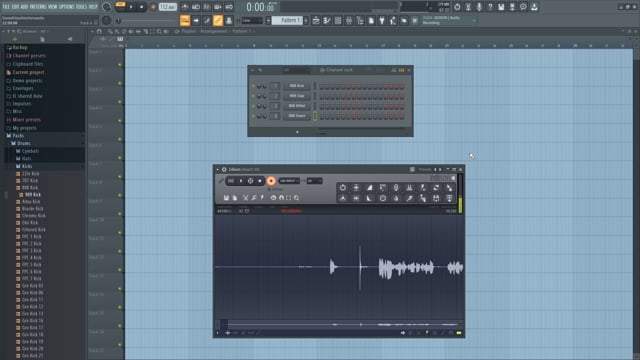Mute the 808 Snare channel green LED
Screen dimensions: 640x360
pos(253,116)
